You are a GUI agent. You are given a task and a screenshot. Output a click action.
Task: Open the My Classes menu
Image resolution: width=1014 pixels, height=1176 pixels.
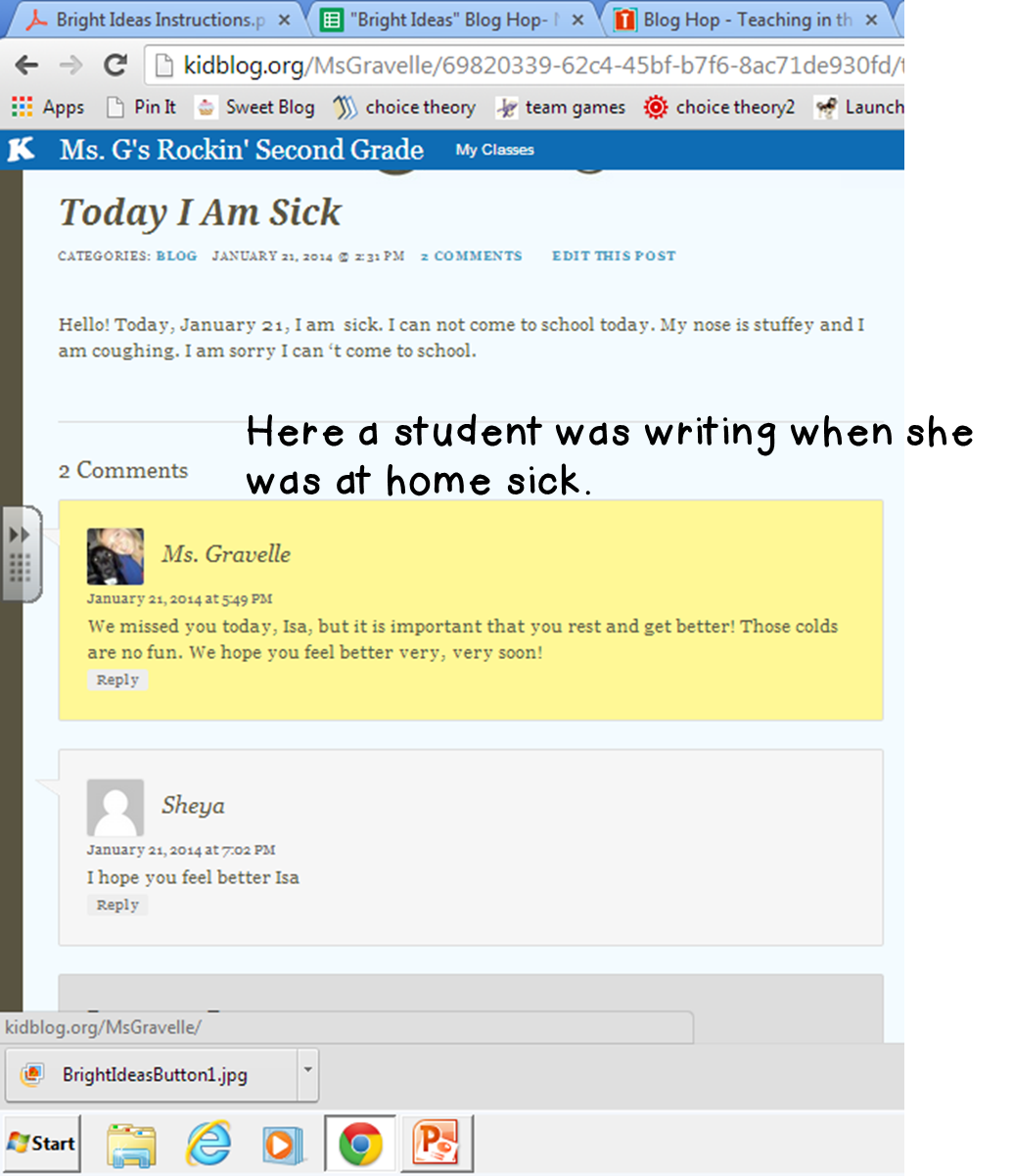tap(494, 150)
